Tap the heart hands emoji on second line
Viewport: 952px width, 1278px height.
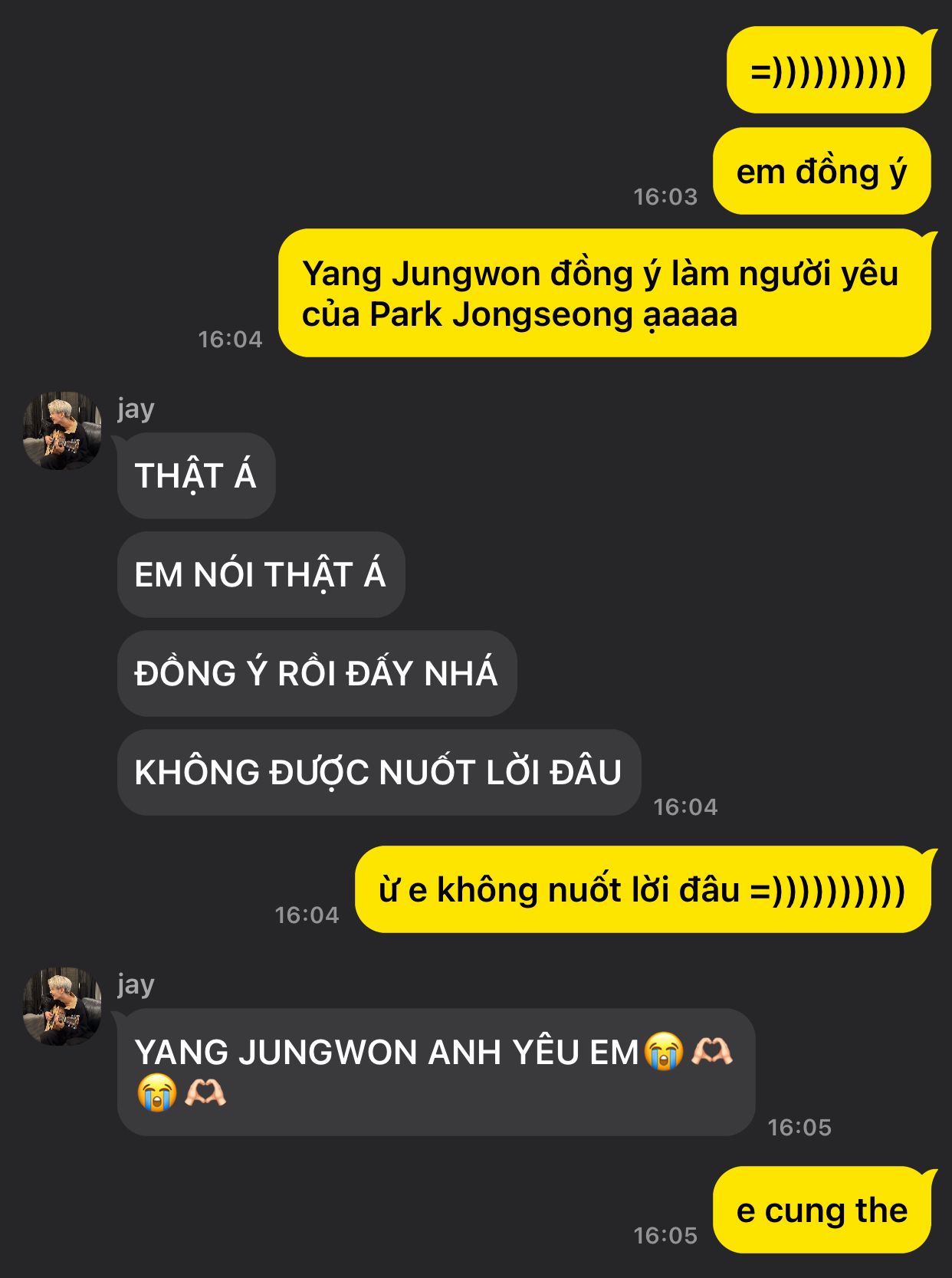pyautogui.click(x=205, y=1092)
